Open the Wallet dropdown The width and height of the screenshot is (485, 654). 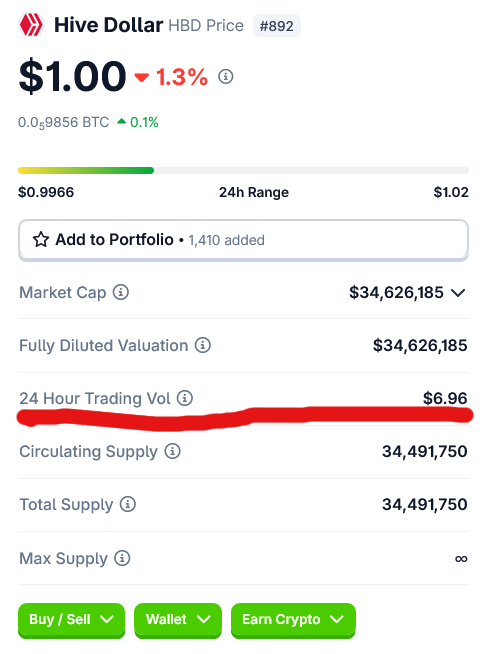click(178, 620)
